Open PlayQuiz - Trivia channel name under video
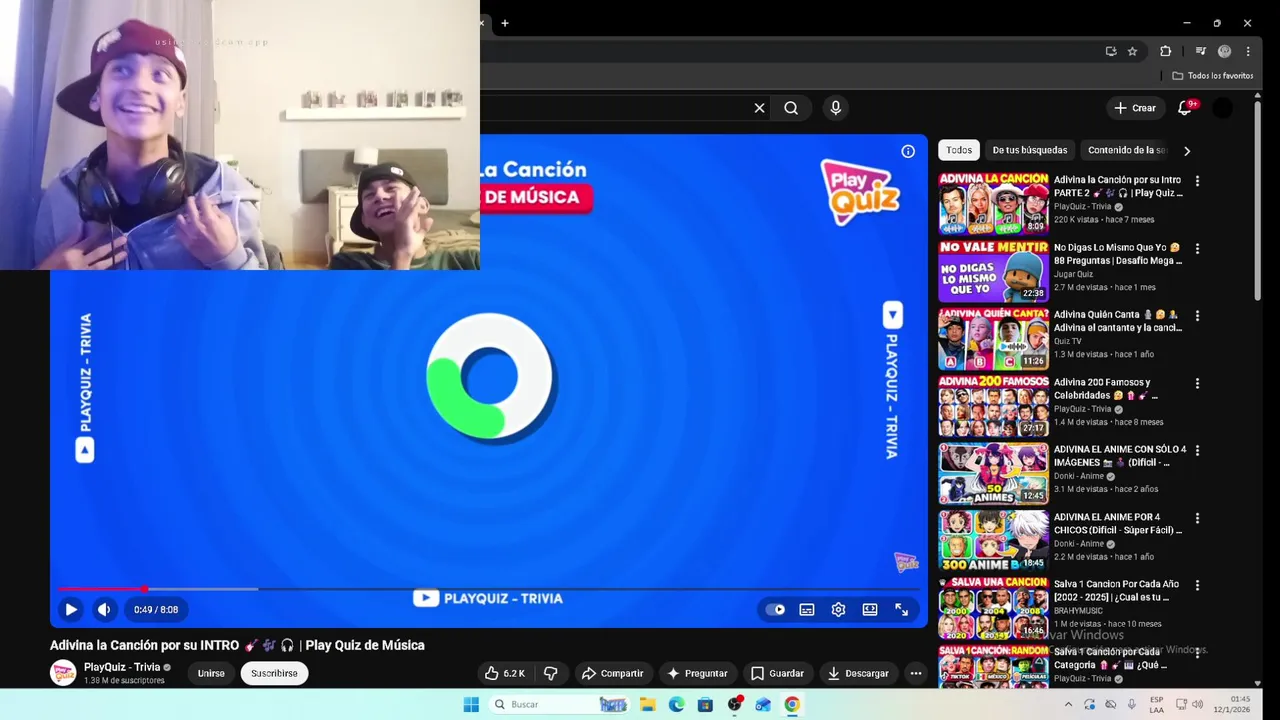Image resolution: width=1280 pixels, height=720 pixels. (x=122, y=667)
